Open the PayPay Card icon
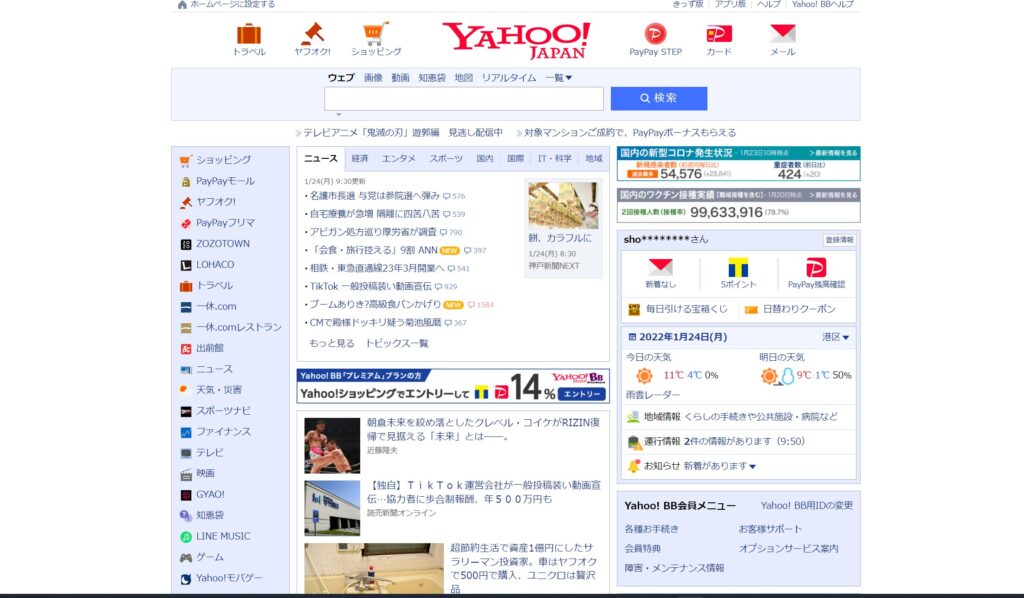1024x598 pixels. (x=719, y=33)
